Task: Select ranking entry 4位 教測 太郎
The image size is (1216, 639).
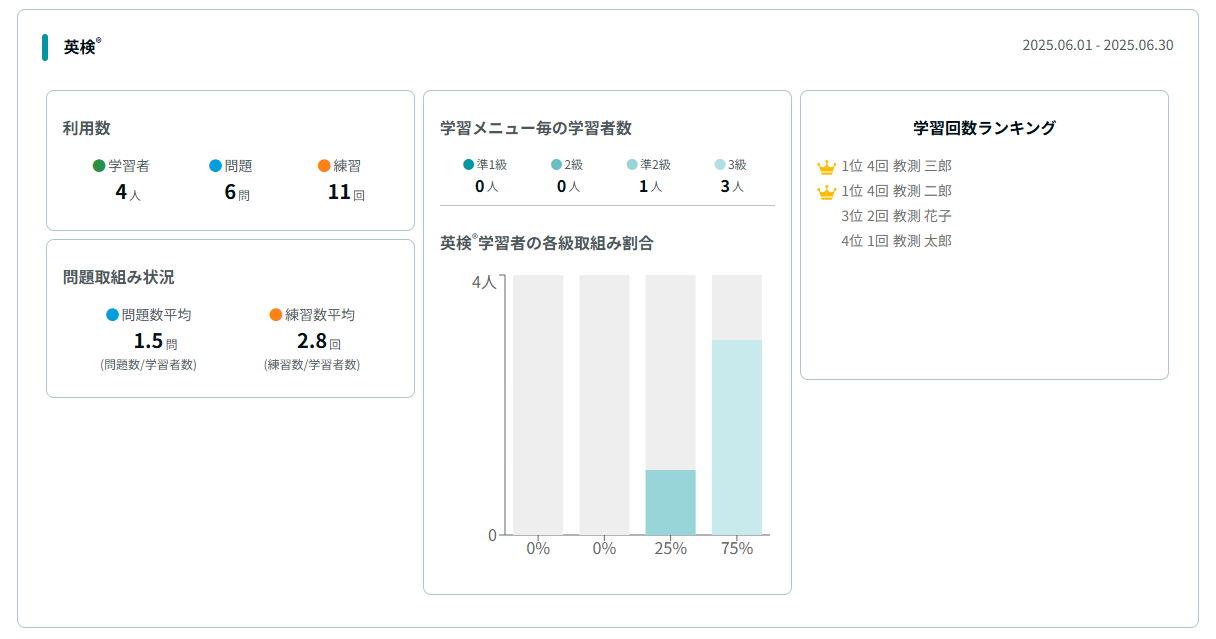Action: click(x=896, y=241)
